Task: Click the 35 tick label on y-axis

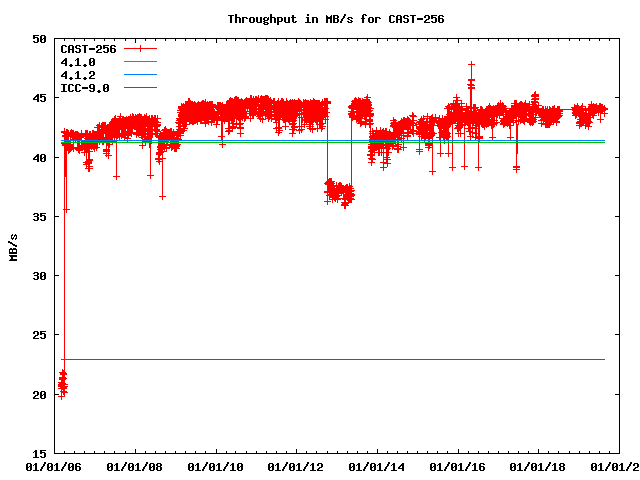Action: point(39,217)
